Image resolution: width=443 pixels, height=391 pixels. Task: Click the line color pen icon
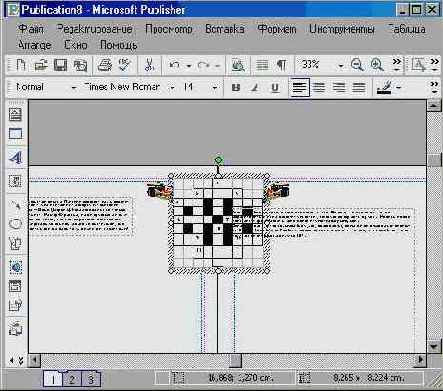point(384,88)
